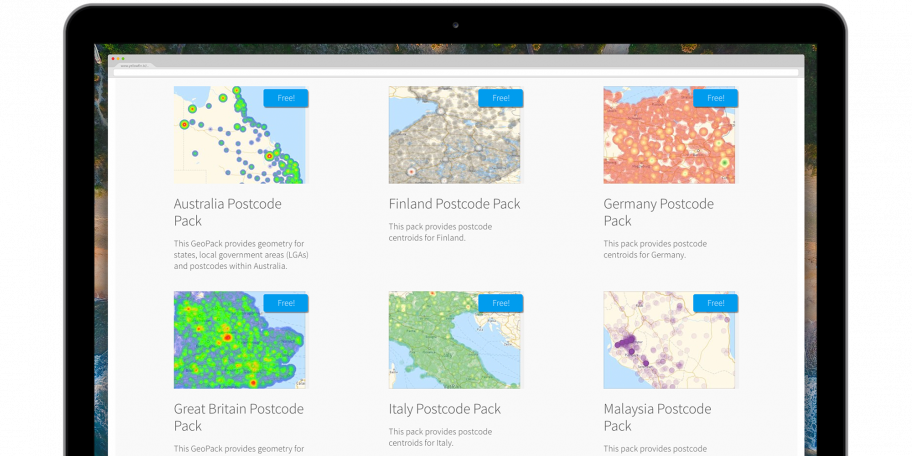Click the red close window dot

coord(113,59)
